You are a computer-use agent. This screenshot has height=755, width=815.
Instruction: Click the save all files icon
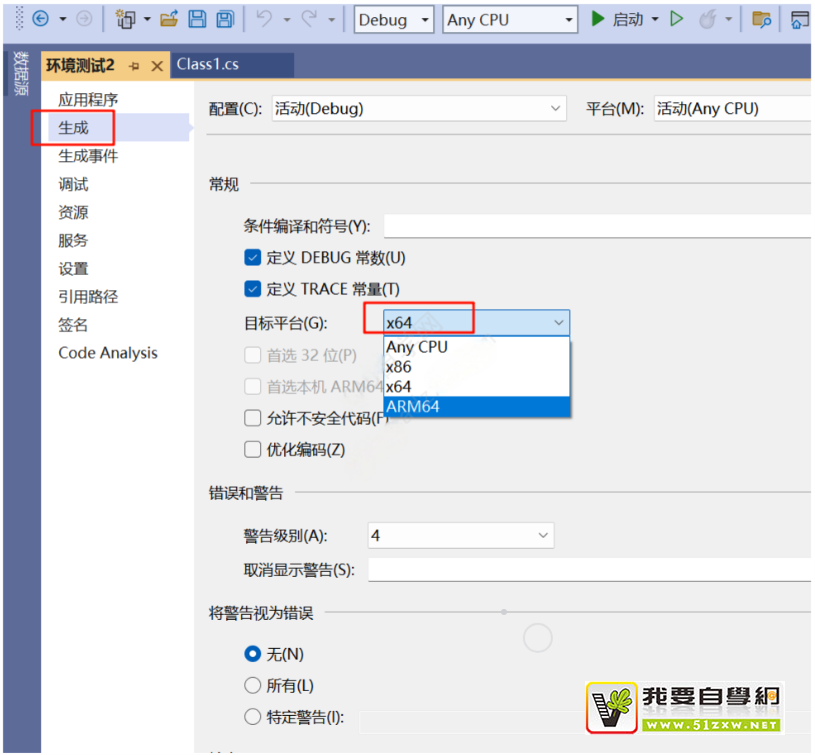225,19
